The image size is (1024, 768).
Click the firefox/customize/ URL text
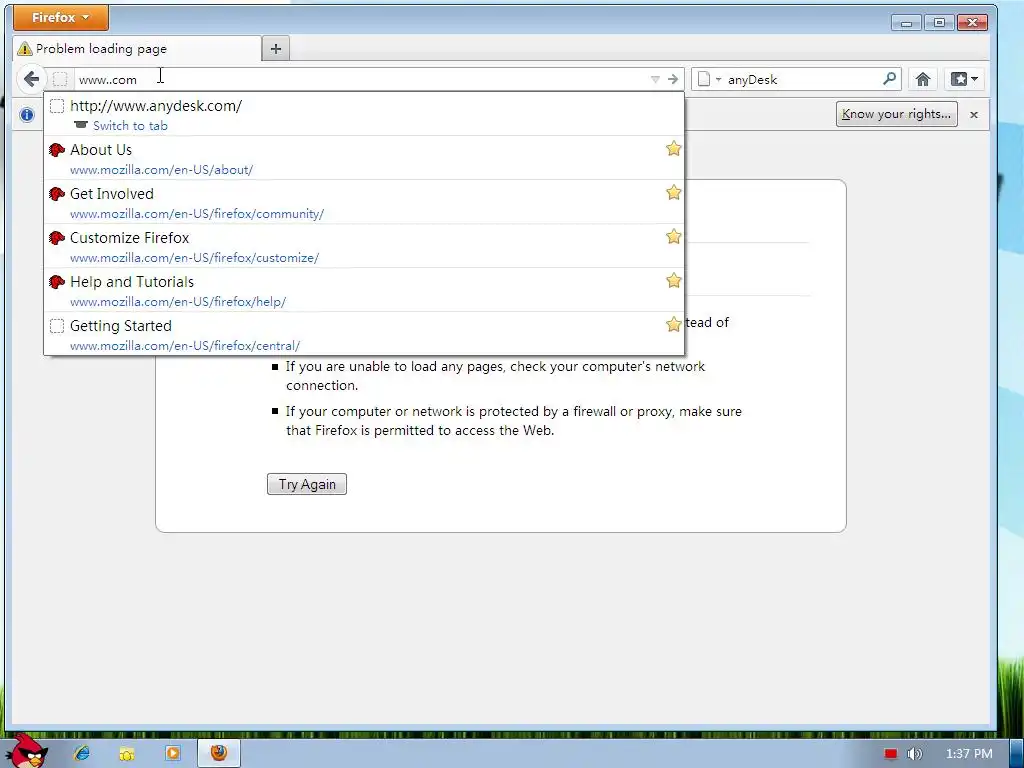pyautogui.click(x=194, y=258)
